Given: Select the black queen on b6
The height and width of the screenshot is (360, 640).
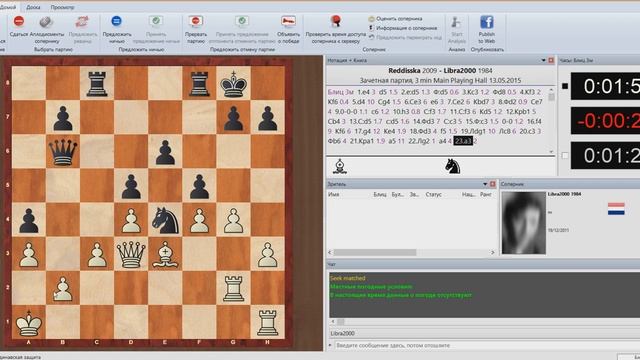Looking at the screenshot, I should (63, 151).
